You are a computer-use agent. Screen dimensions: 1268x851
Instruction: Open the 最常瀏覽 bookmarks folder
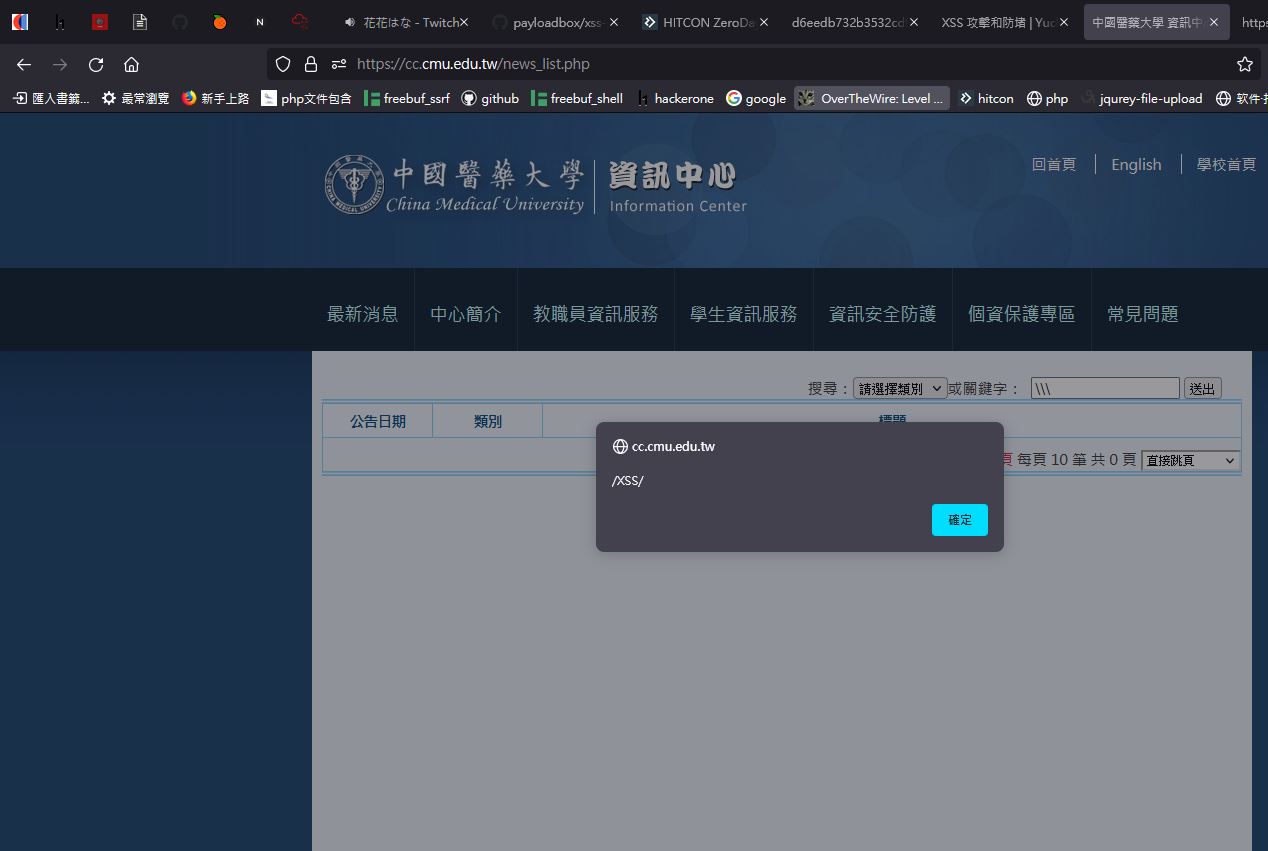click(x=136, y=98)
